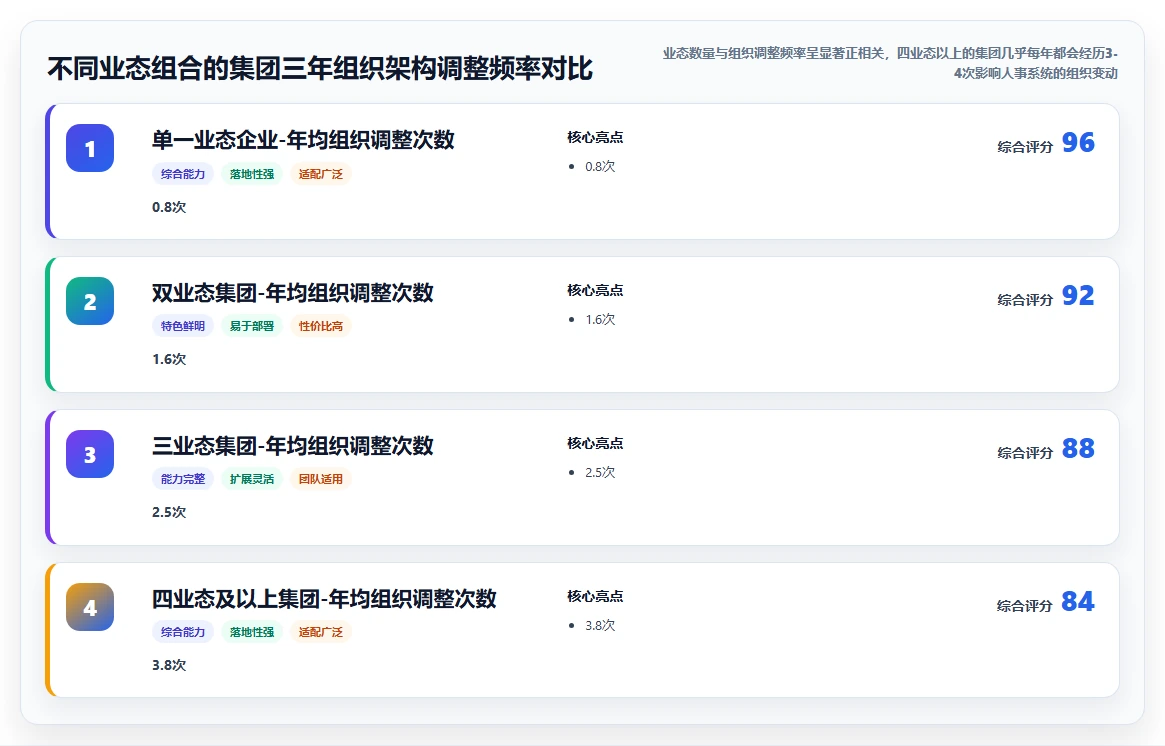The image size is (1165, 746).
Task: Click 综合评分 label beside score 96
Action: click(x=1025, y=147)
